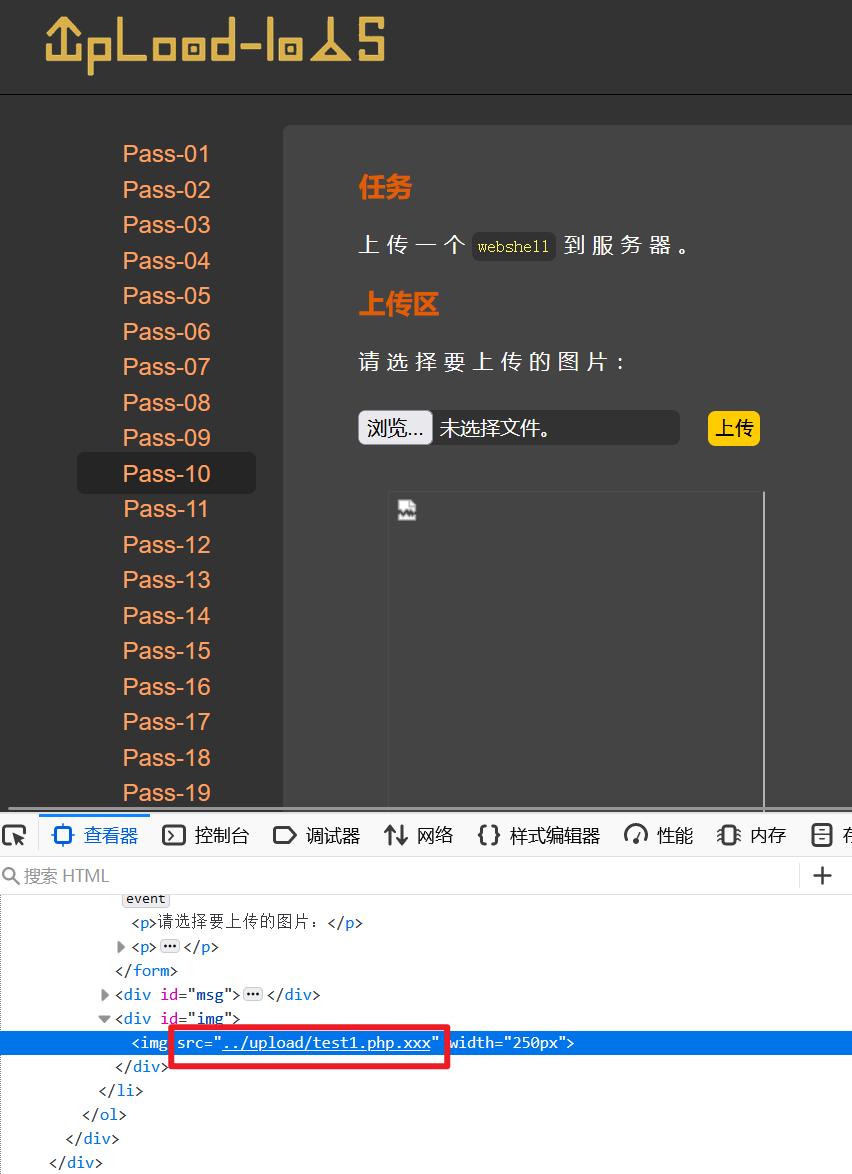Choose Pass-16 from the list

166,687
